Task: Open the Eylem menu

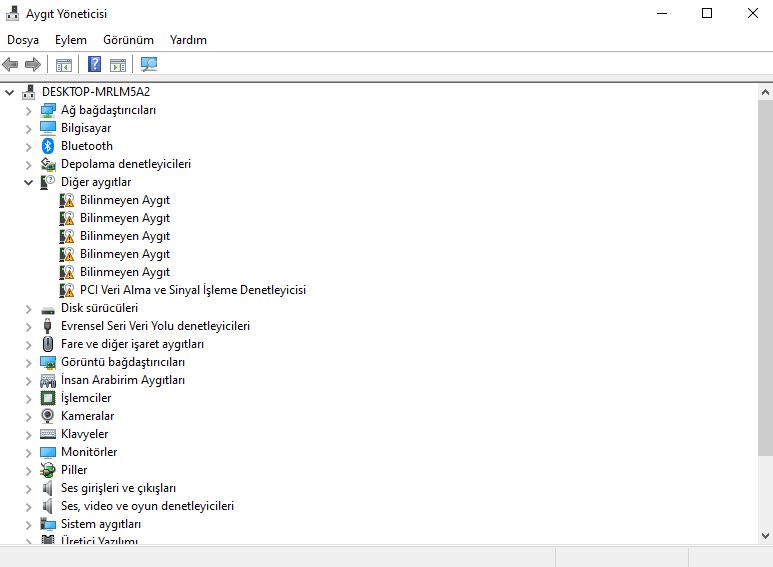Action: [70, 40]
